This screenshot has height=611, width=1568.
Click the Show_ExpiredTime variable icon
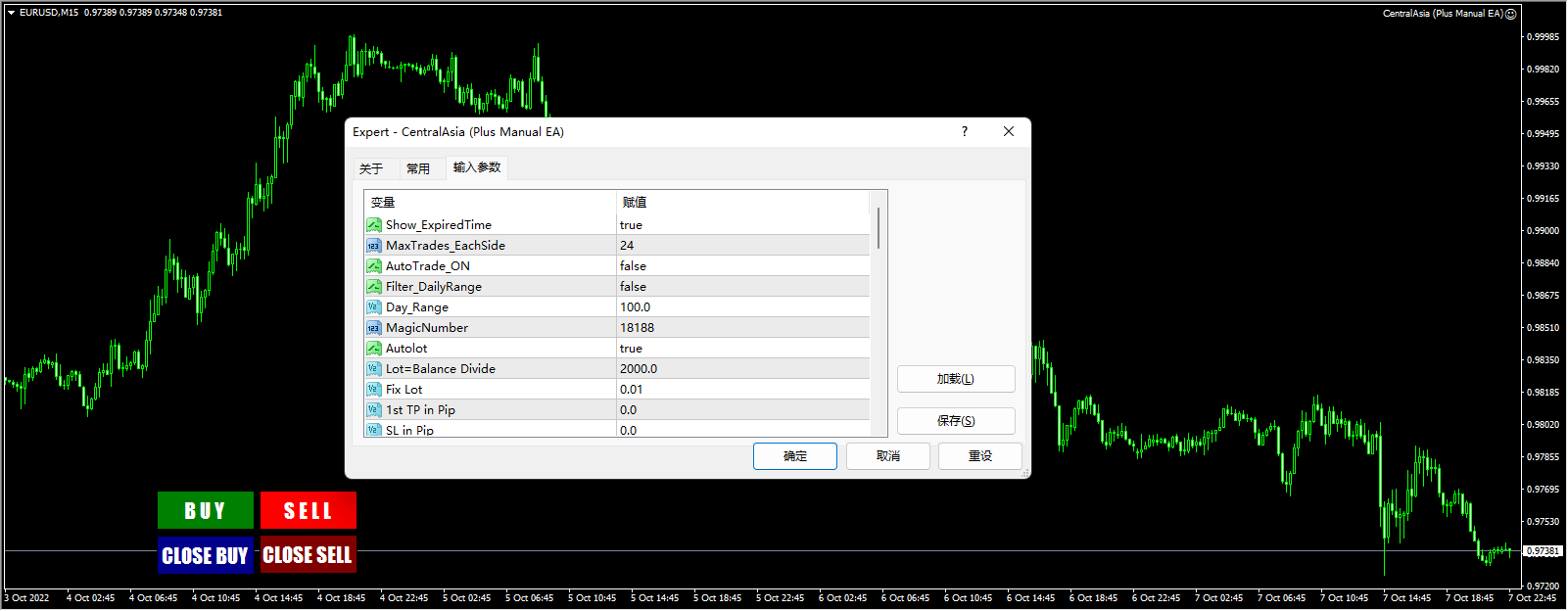click(374, 225)
